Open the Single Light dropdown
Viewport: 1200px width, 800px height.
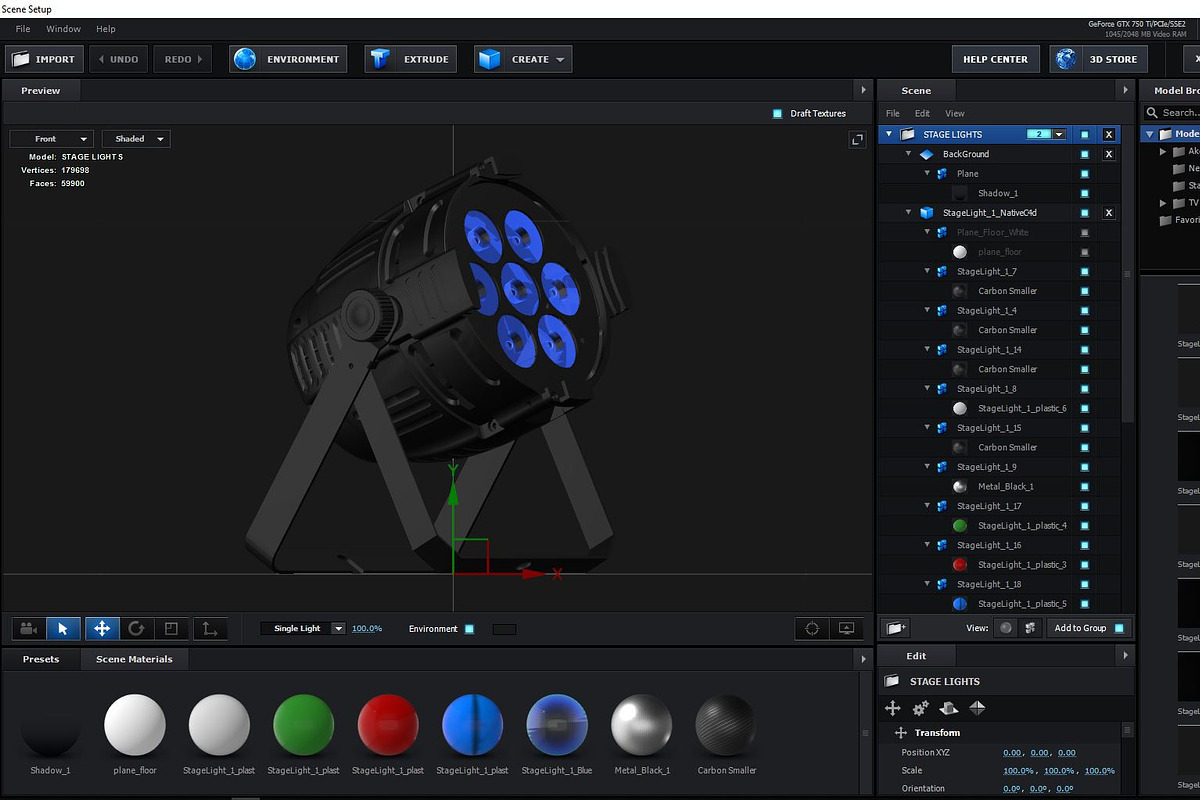(303, 628)
